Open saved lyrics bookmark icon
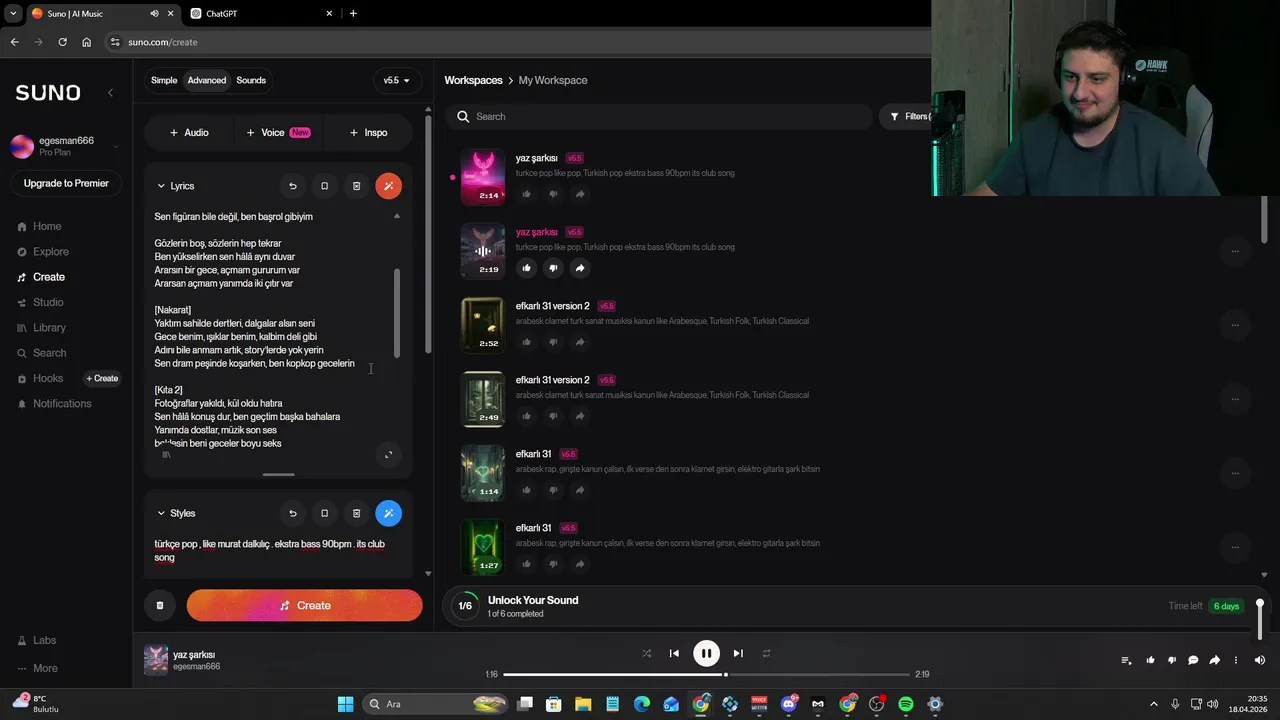Image resolution: width=1280 pixels, height=720 pixels. [x=324, y=186]
